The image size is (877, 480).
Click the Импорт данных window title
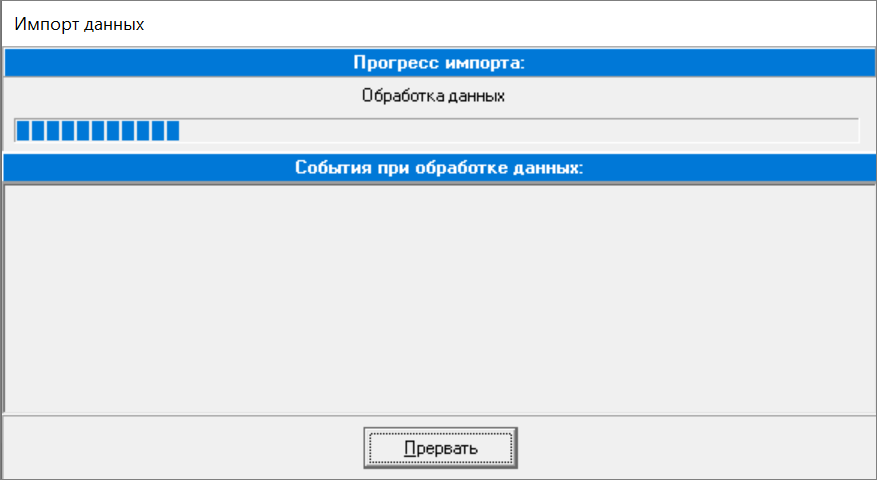pos(79,24)
